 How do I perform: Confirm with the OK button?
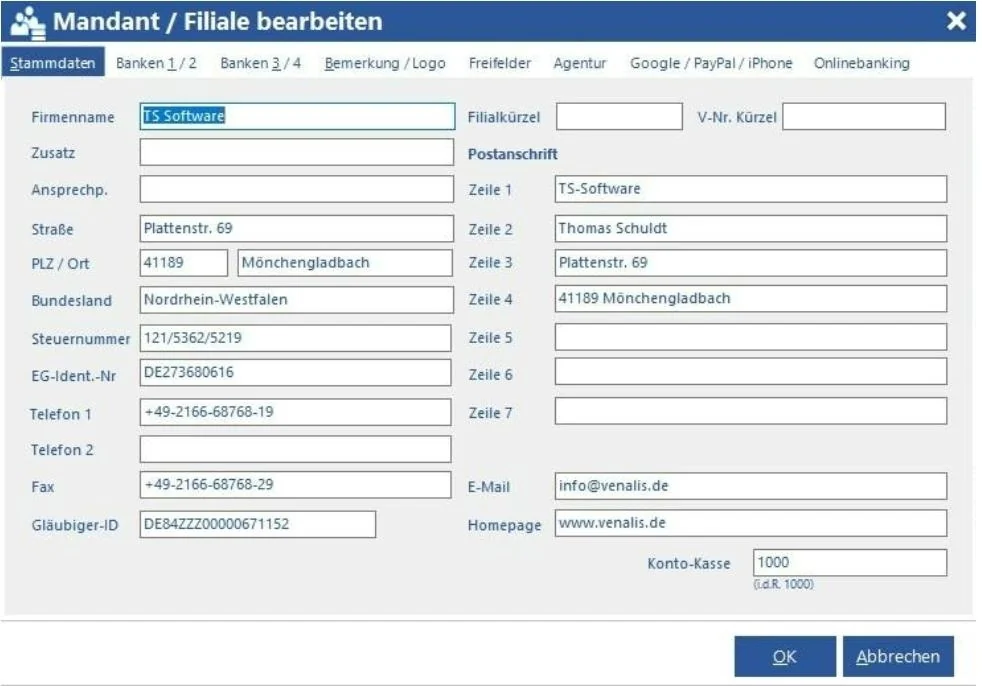785,656
